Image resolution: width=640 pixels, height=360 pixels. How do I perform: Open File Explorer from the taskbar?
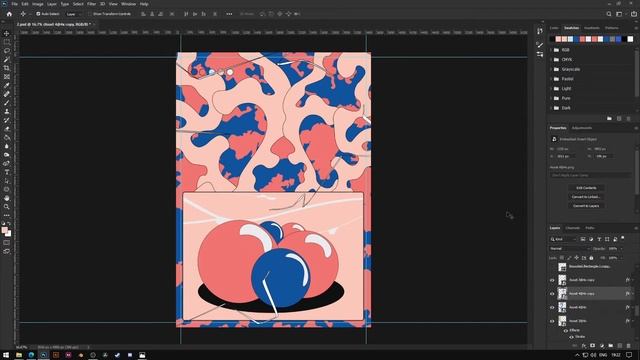(x=19, y=355)
